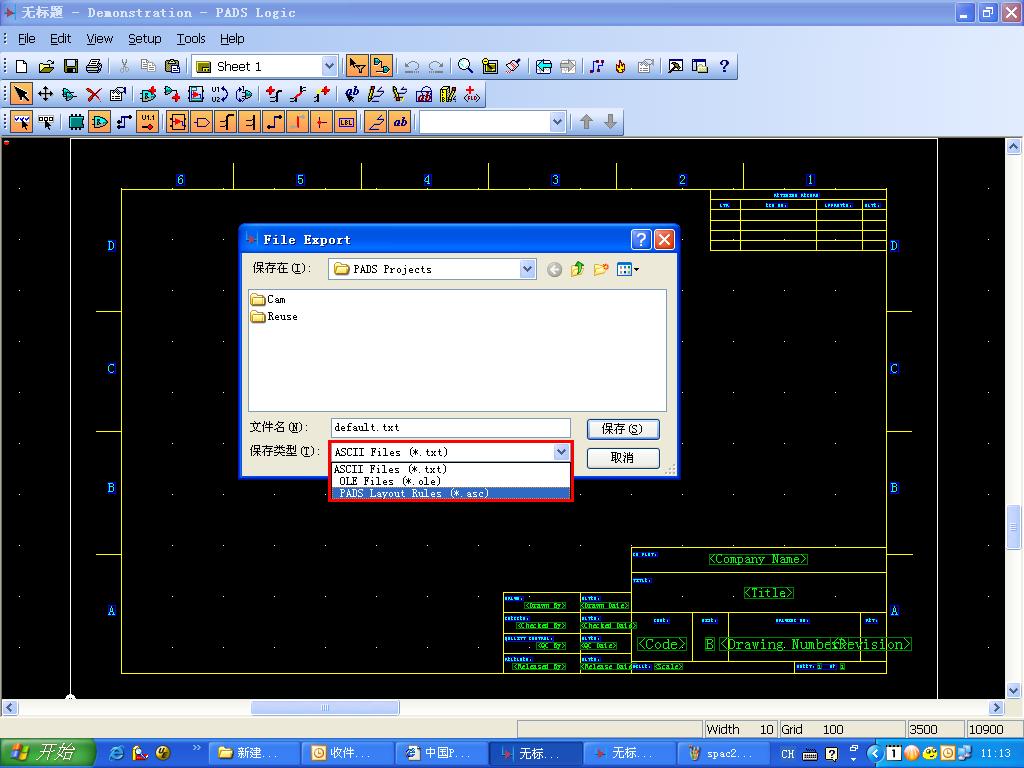The height and width of the screenshot is (768, 1024).
Task: Toggle the Select arrow mode button
Action: [x=356, y=66]
